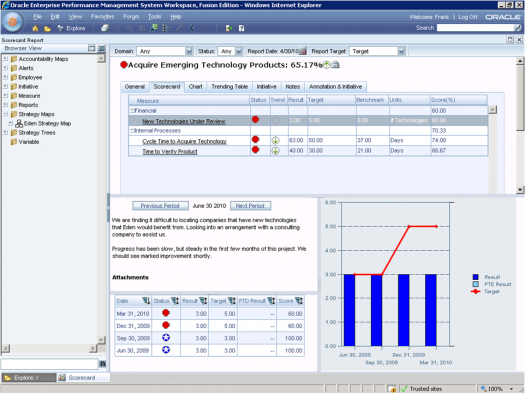Switch to the Trending Table tab
Screen dimensions: 525x394
click(229, 87)
